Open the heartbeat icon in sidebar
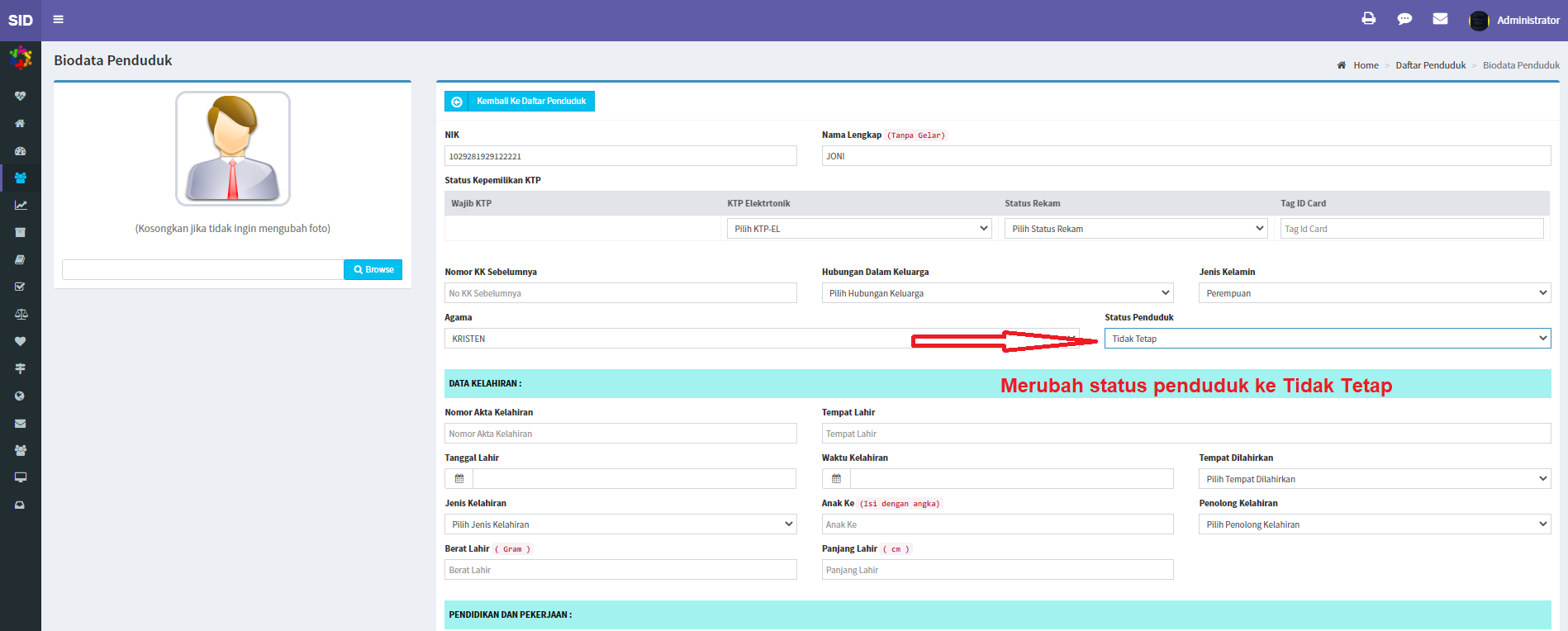 tap(21, 96)
